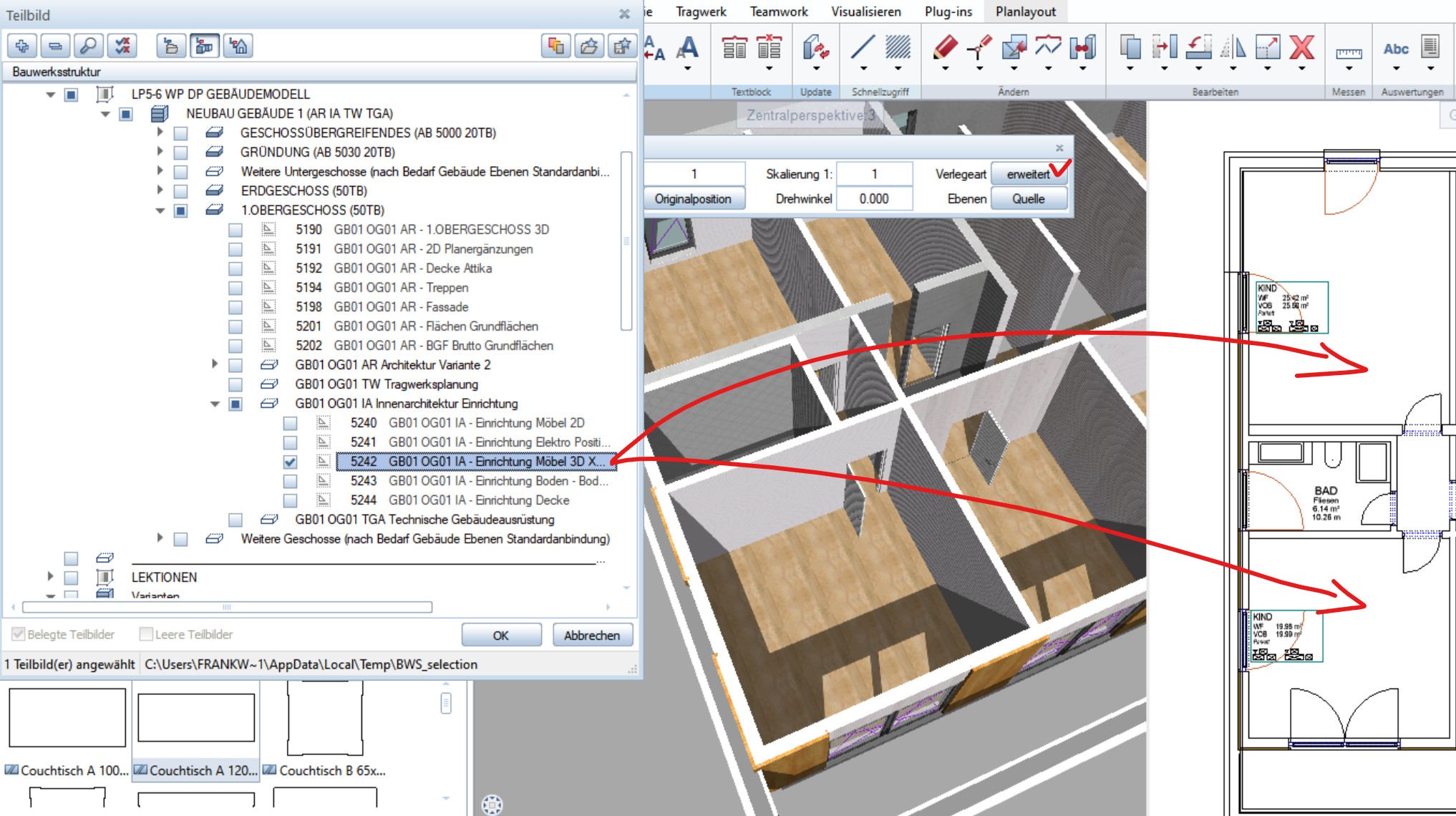The height and width of the screenshot is (816, 1456).
Task: Click the plus expand-all icon in Teilbild toolbar
Action: click(x=22, y=47)
